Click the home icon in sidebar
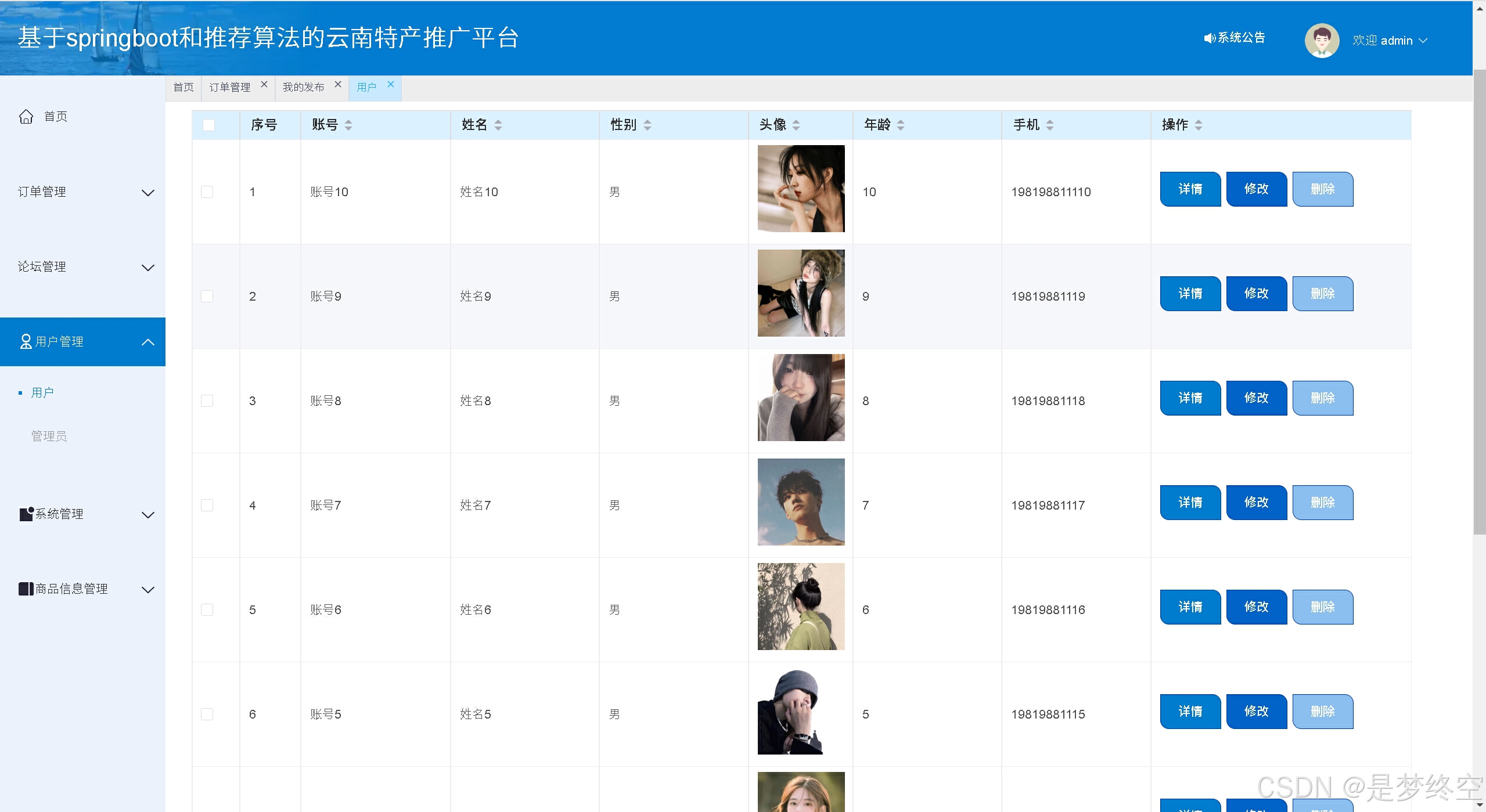This screenshot has height=812, width=1486. tap(26, 117)
